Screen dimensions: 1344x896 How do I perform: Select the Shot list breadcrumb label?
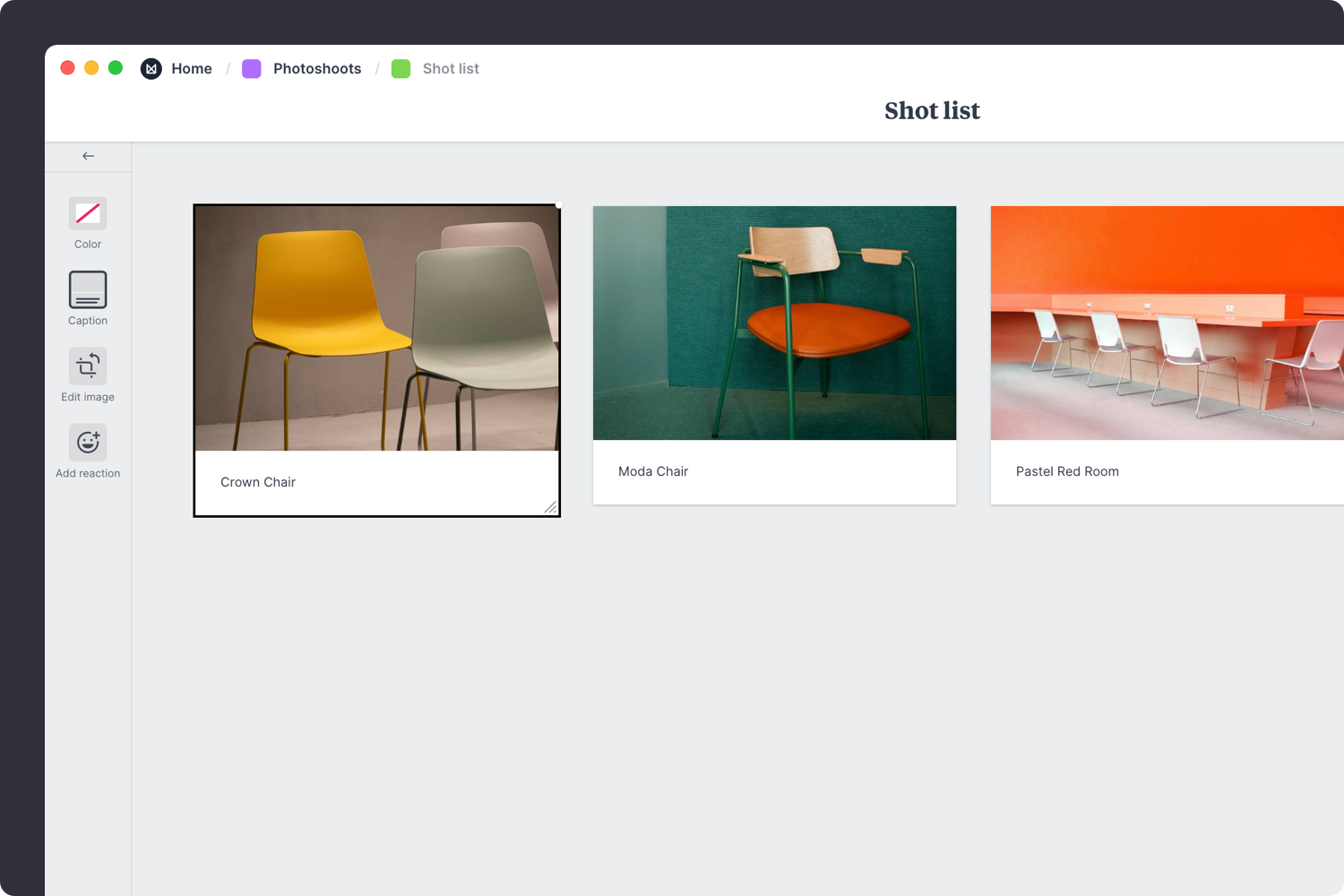[x=451, y=69]
